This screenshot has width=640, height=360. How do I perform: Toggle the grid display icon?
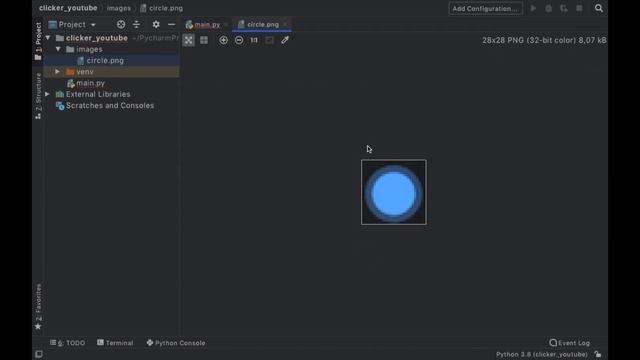[x=204, y=40]
